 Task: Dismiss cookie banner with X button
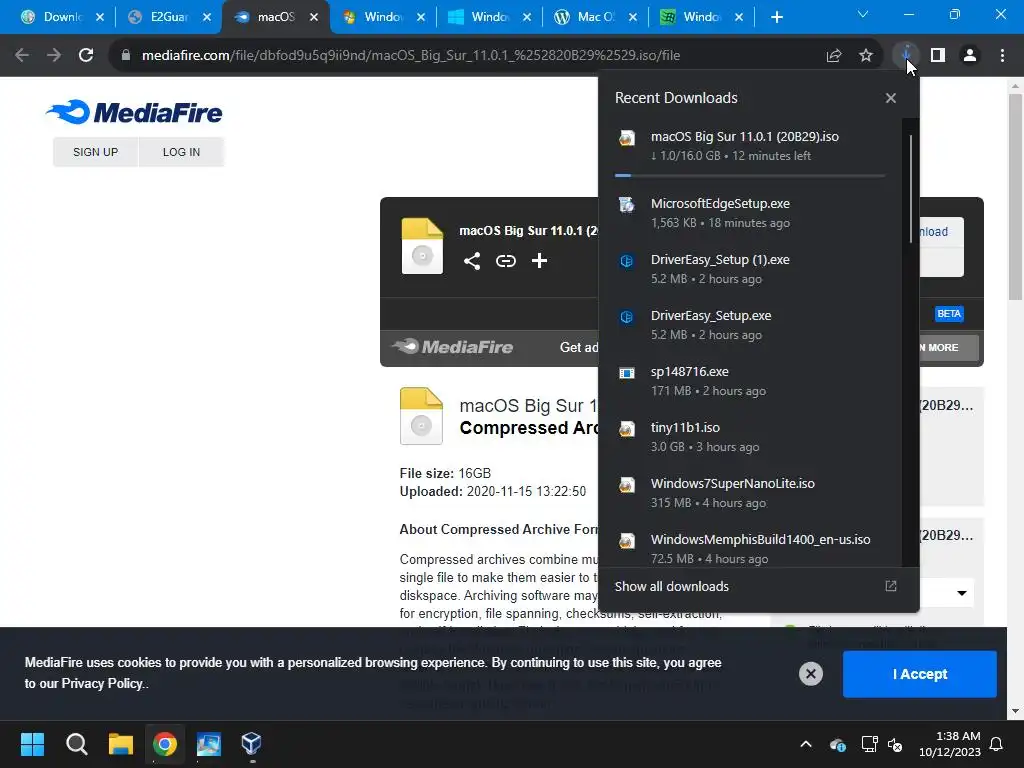pyautogui.click(x=810, y=674)
